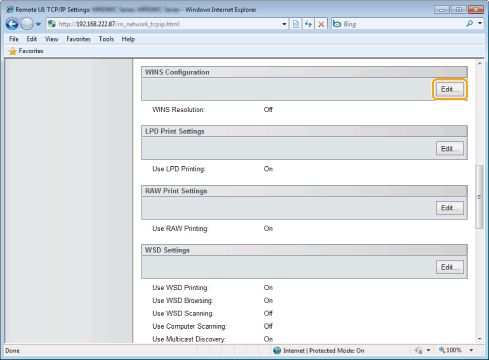Click the browser Forward arrow button
Screen dimensions: 489x360
coord(27,24)
